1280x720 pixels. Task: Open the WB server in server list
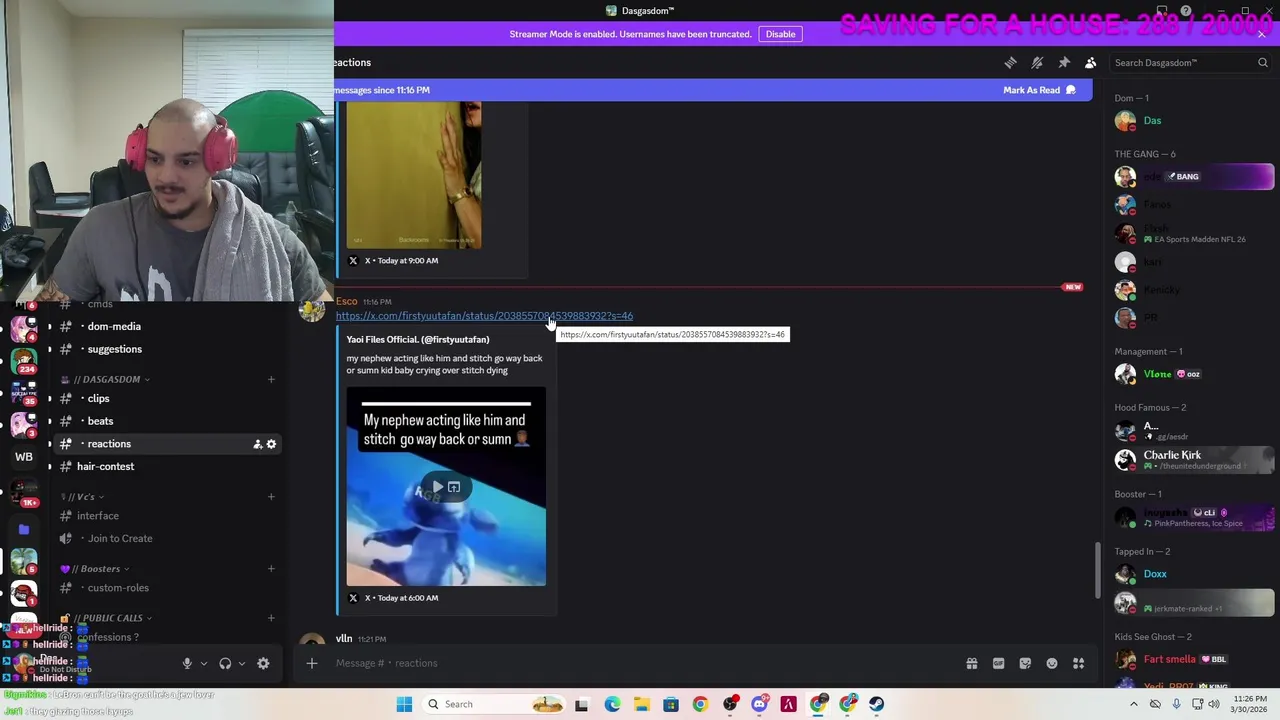[x=24, y=457]
